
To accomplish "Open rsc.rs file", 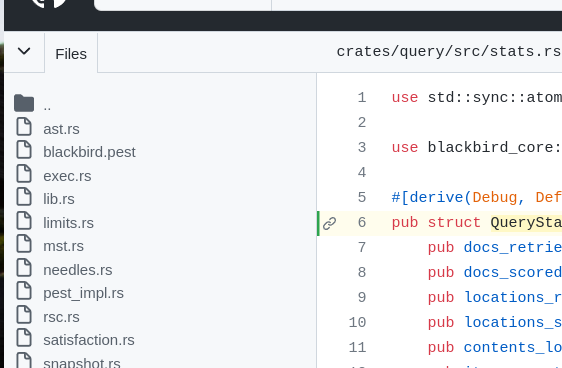I will click(x=61, y=317).
